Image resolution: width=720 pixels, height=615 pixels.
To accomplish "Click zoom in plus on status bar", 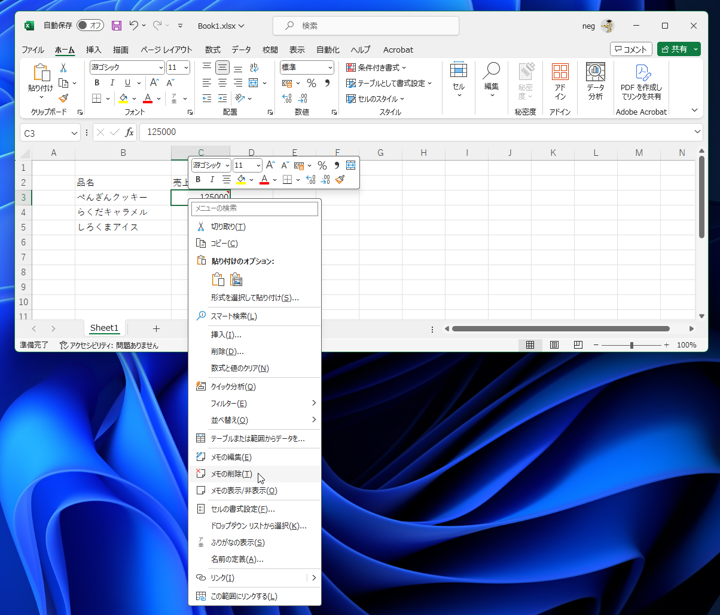I will [x=666, y=344].
